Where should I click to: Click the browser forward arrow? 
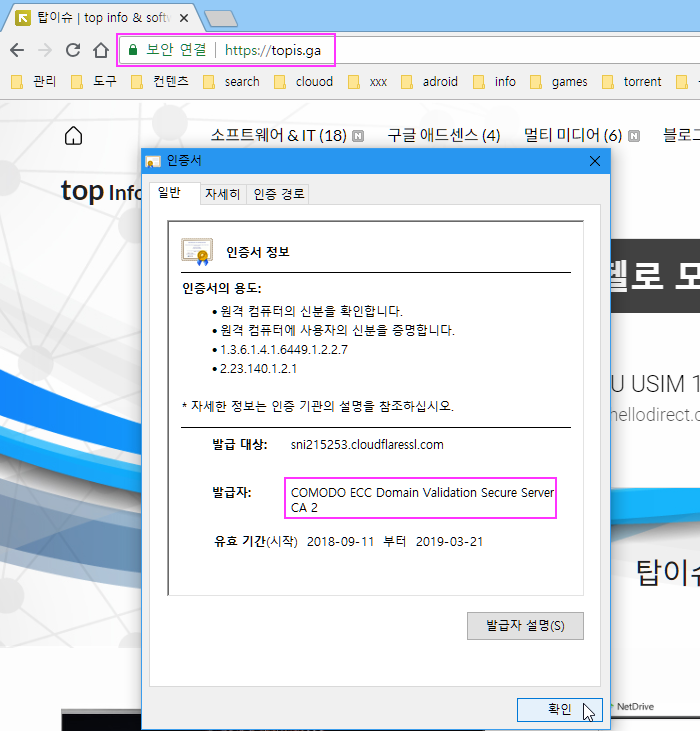pos(45,50)
